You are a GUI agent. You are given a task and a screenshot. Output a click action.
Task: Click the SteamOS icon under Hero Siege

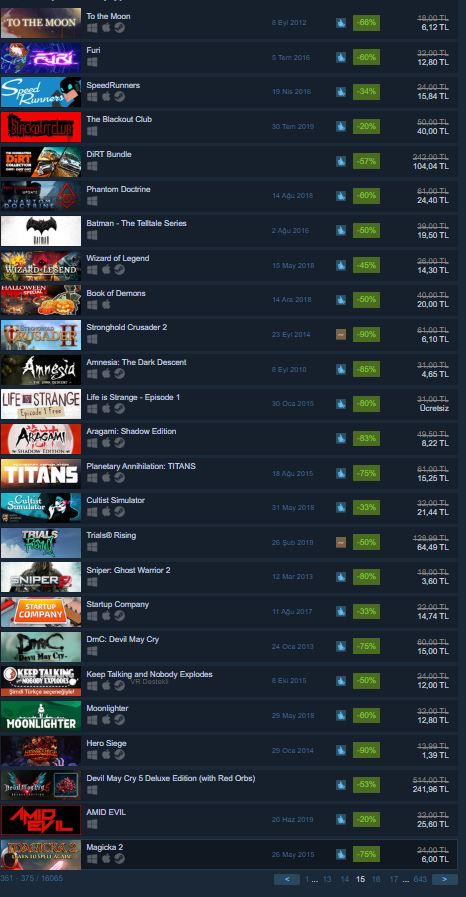[x=119, y=755]
